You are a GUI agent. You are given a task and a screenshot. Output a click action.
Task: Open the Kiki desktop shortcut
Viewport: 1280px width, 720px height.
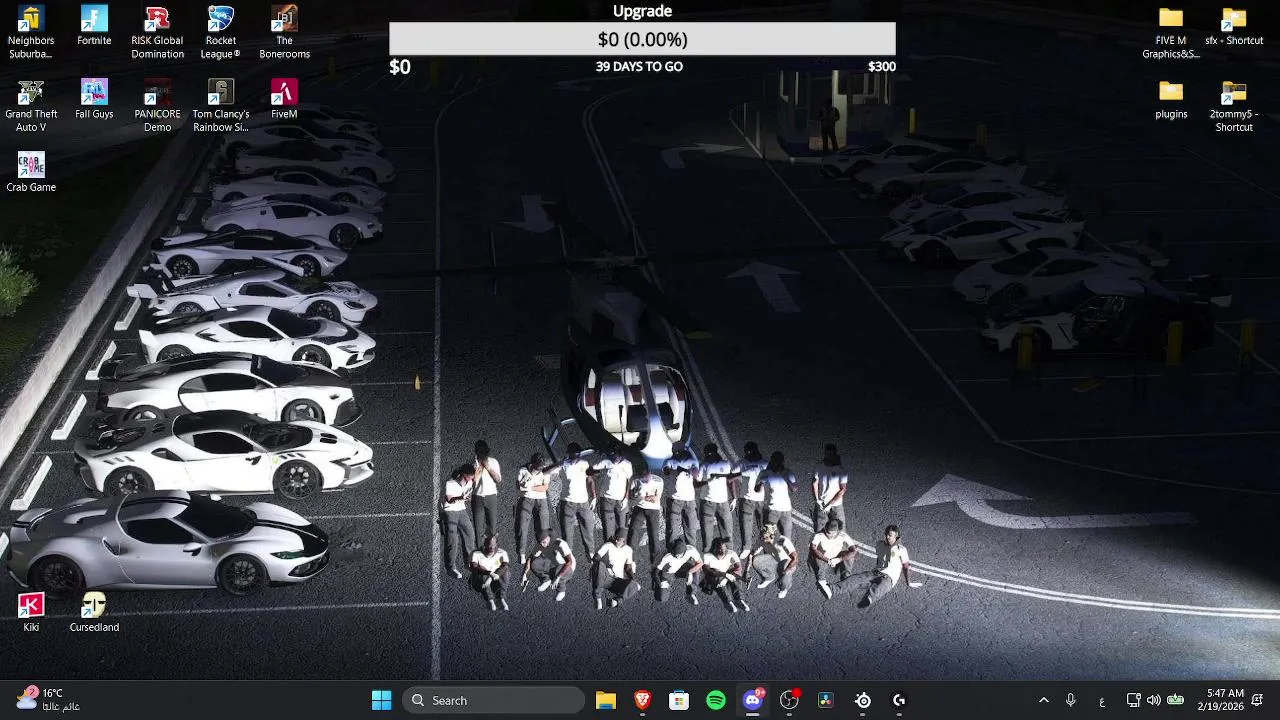pos(31,612)
